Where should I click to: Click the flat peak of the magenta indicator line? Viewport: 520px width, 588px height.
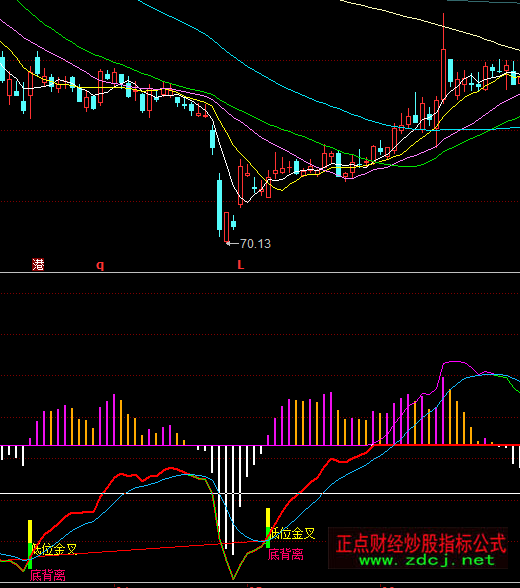454,362
